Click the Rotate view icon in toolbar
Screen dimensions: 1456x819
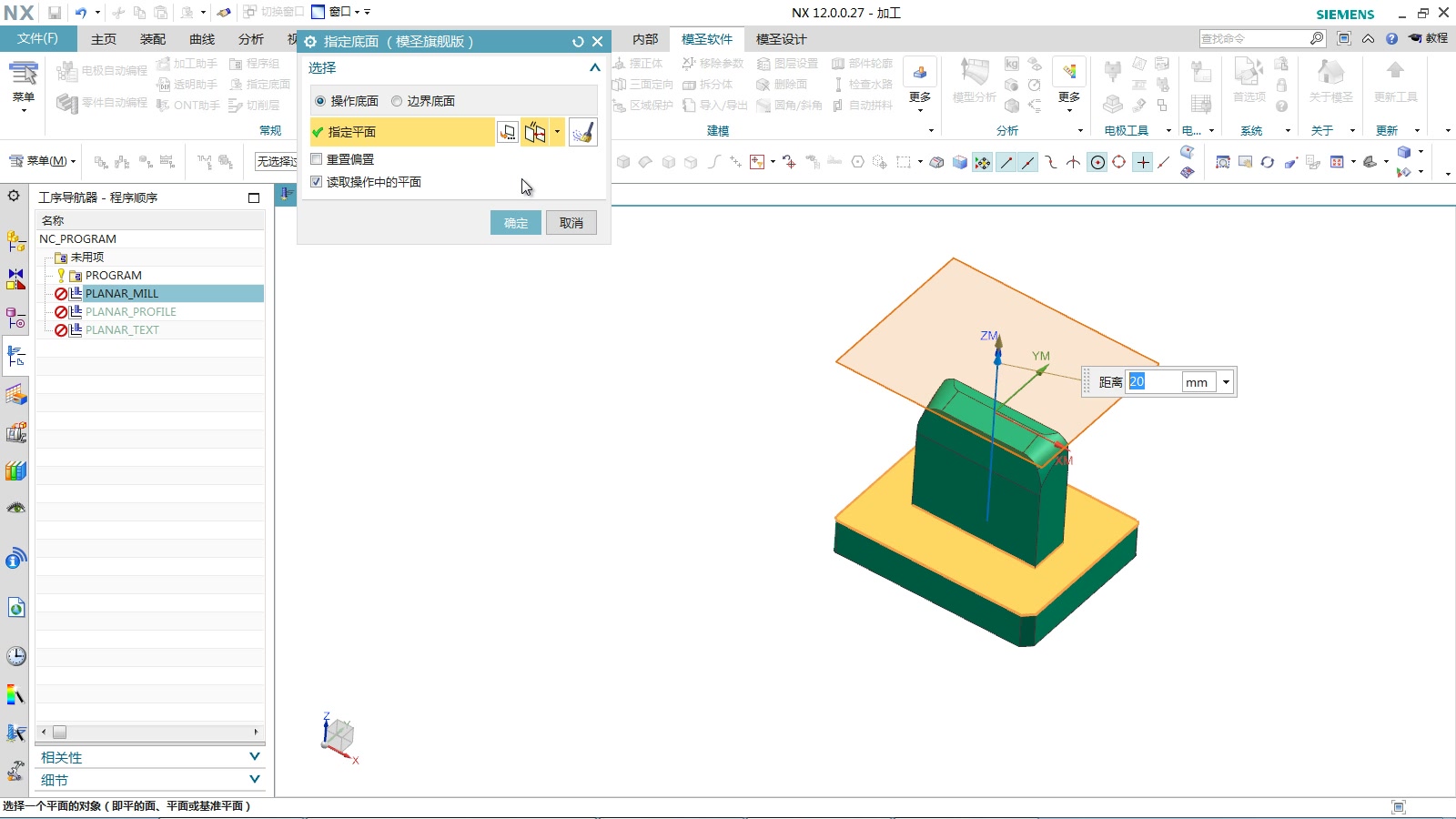pos(1267,162)
